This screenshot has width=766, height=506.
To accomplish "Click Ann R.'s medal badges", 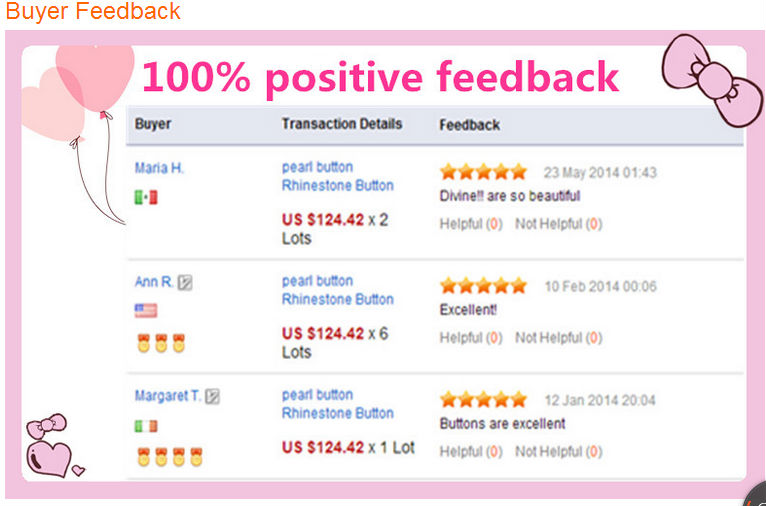I will click(161, 343).
